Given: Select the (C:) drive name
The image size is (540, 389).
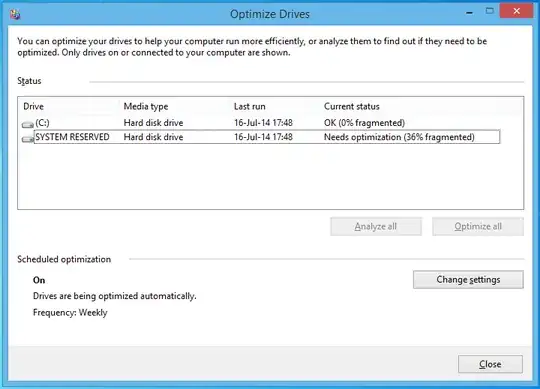Looking at the screenshot, I should 42,123.
